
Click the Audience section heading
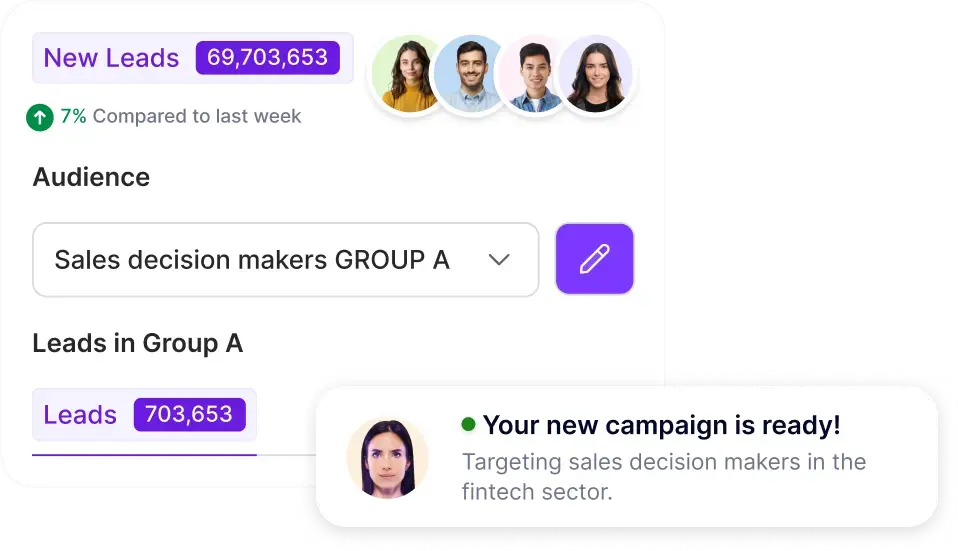[91, 177]
